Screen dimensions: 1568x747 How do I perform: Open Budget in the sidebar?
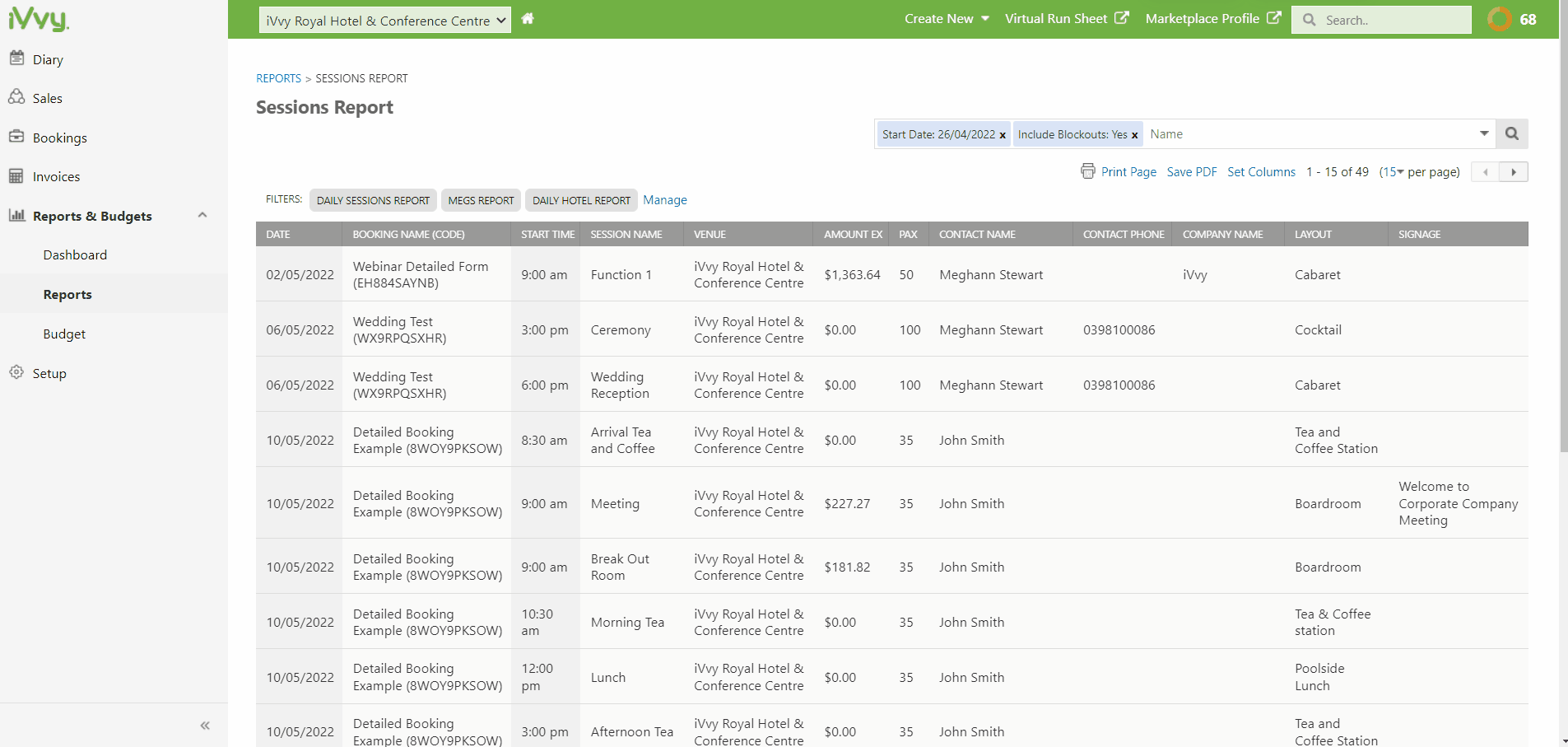[x=64, y=334]
